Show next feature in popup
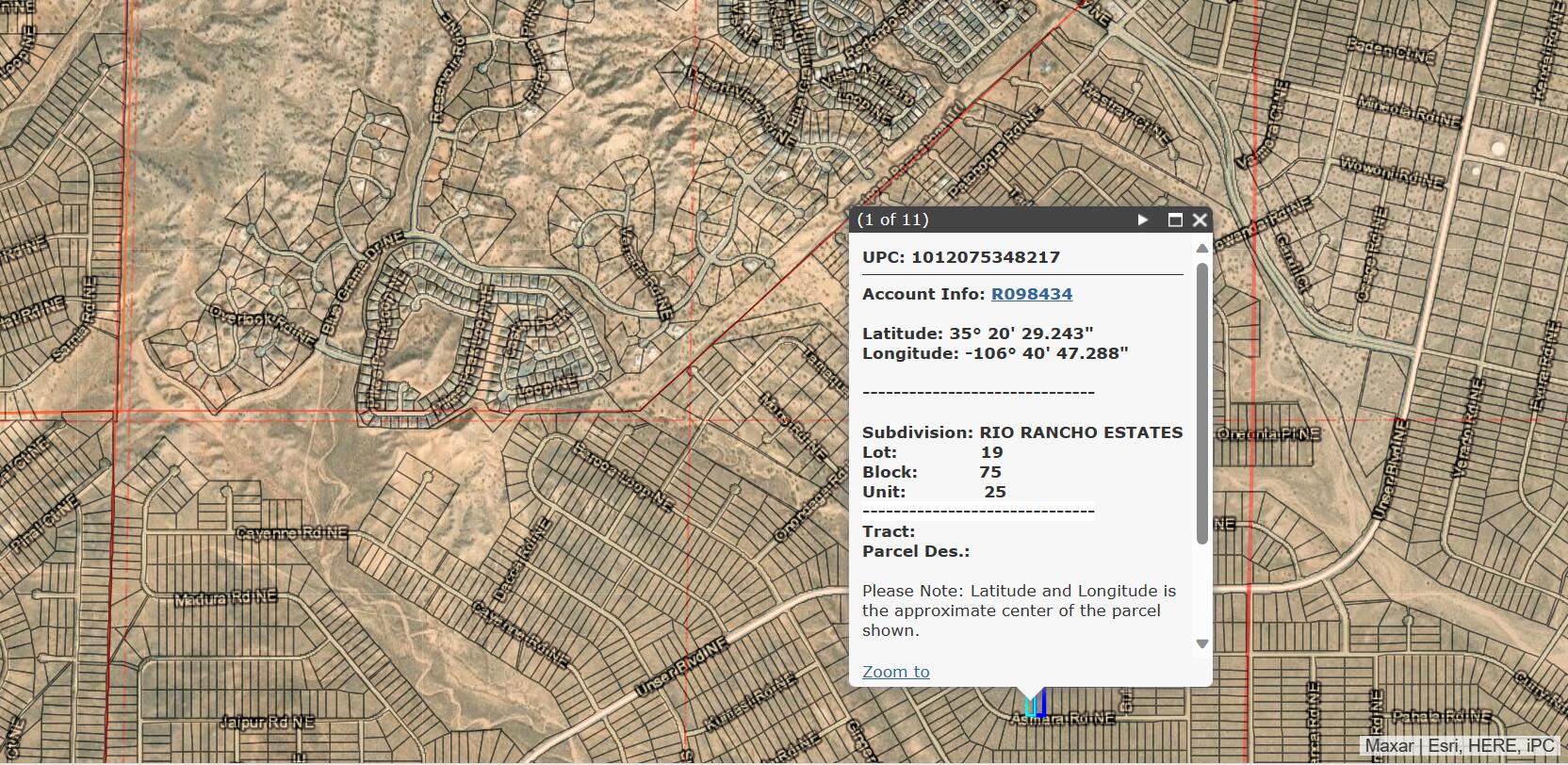Viewport: 1568px width, 765px height. (1142, 220)
